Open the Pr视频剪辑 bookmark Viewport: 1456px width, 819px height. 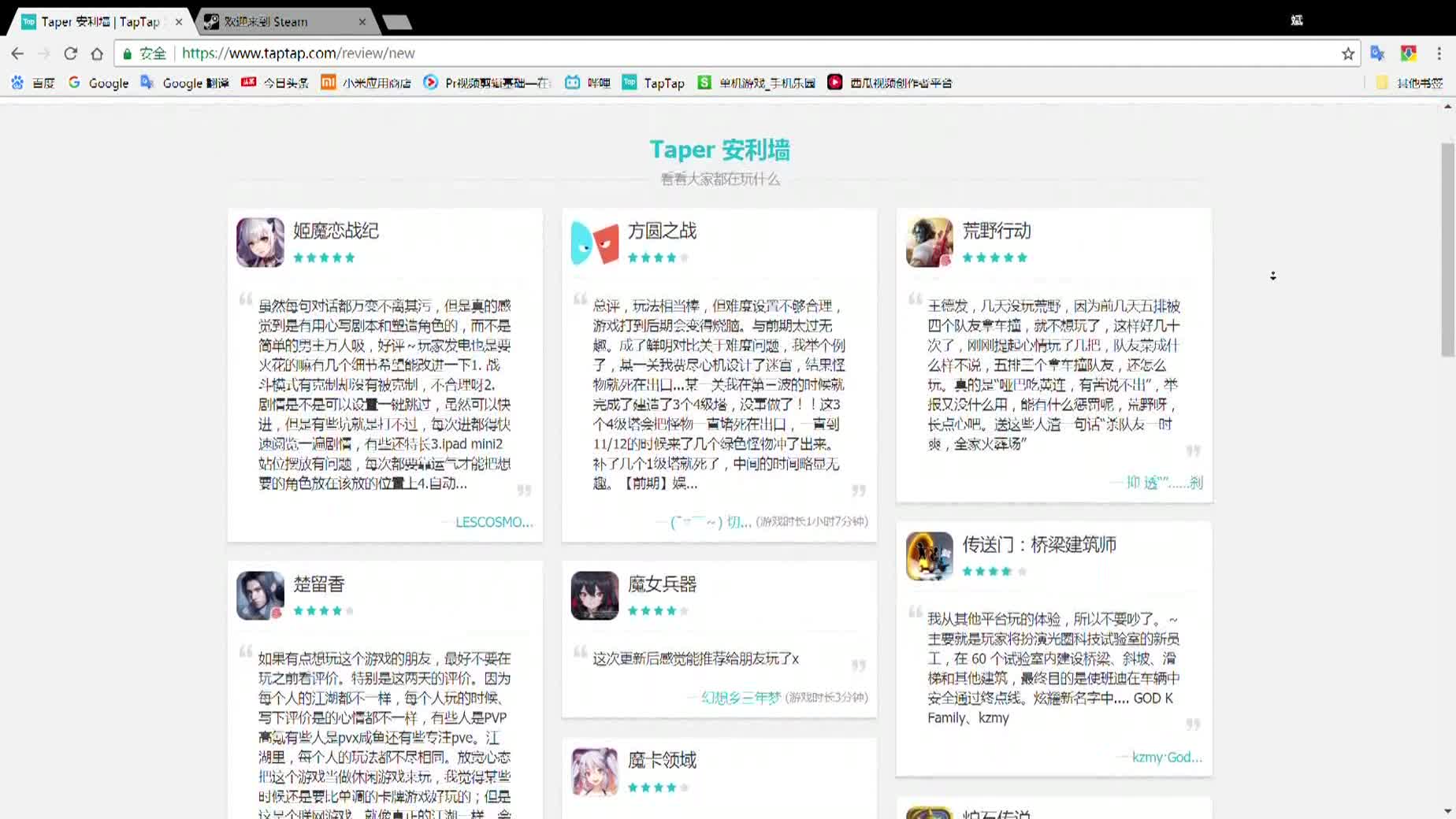pos(487,83)
